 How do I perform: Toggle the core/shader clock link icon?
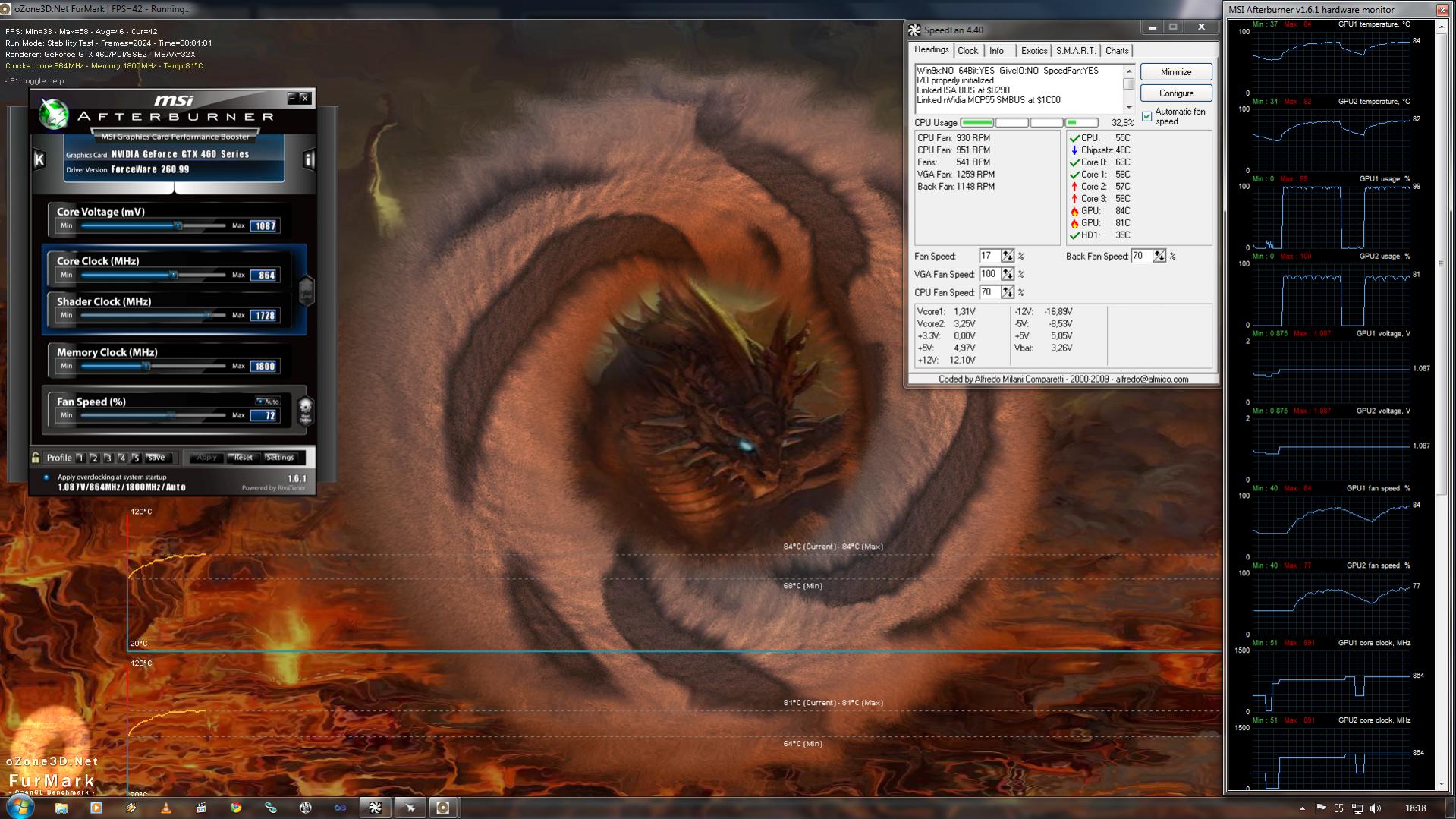(x=307, y=290)
